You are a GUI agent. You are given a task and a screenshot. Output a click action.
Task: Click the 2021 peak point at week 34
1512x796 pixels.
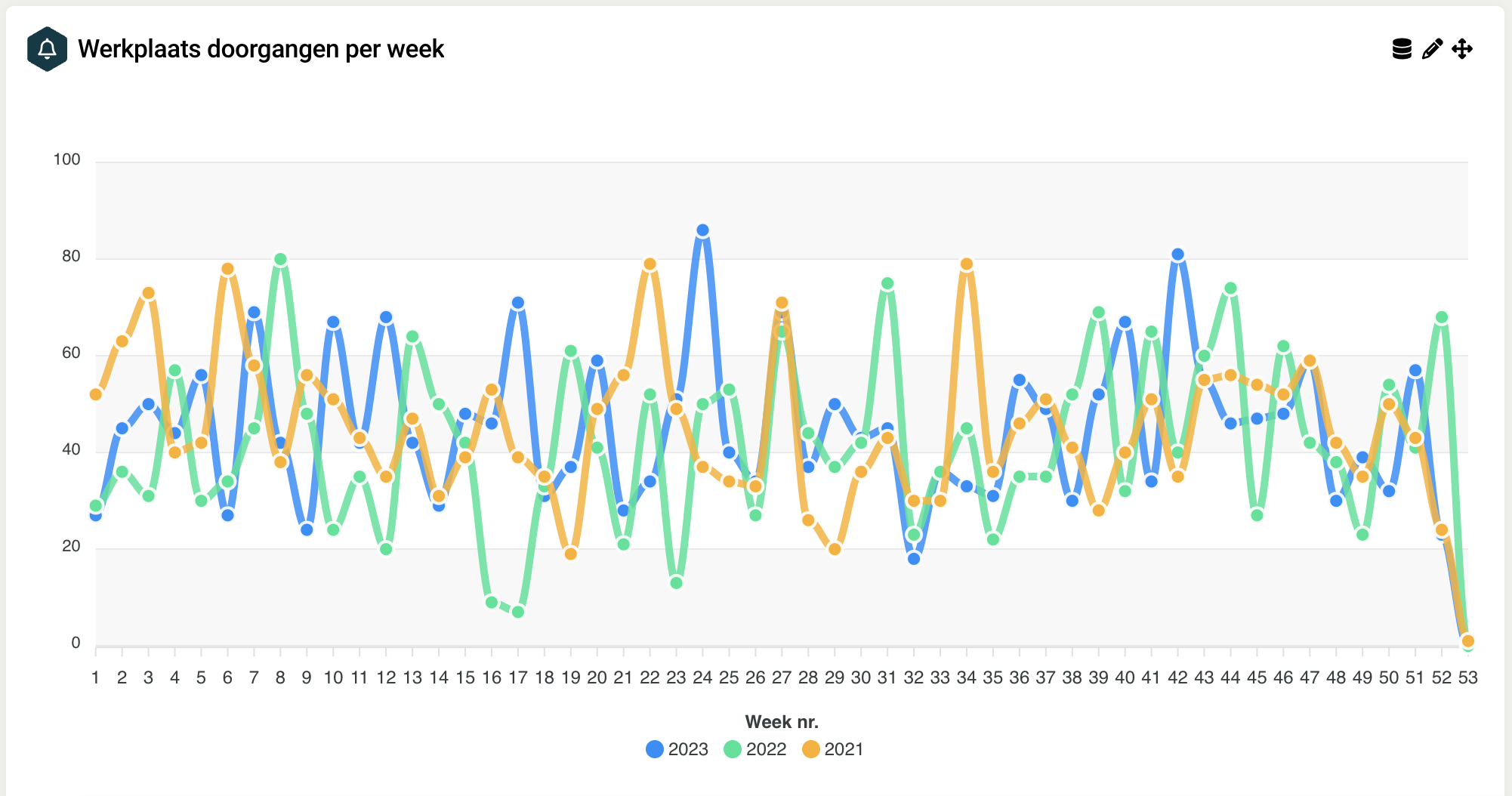pyautogui.click(x=966, y=264)
